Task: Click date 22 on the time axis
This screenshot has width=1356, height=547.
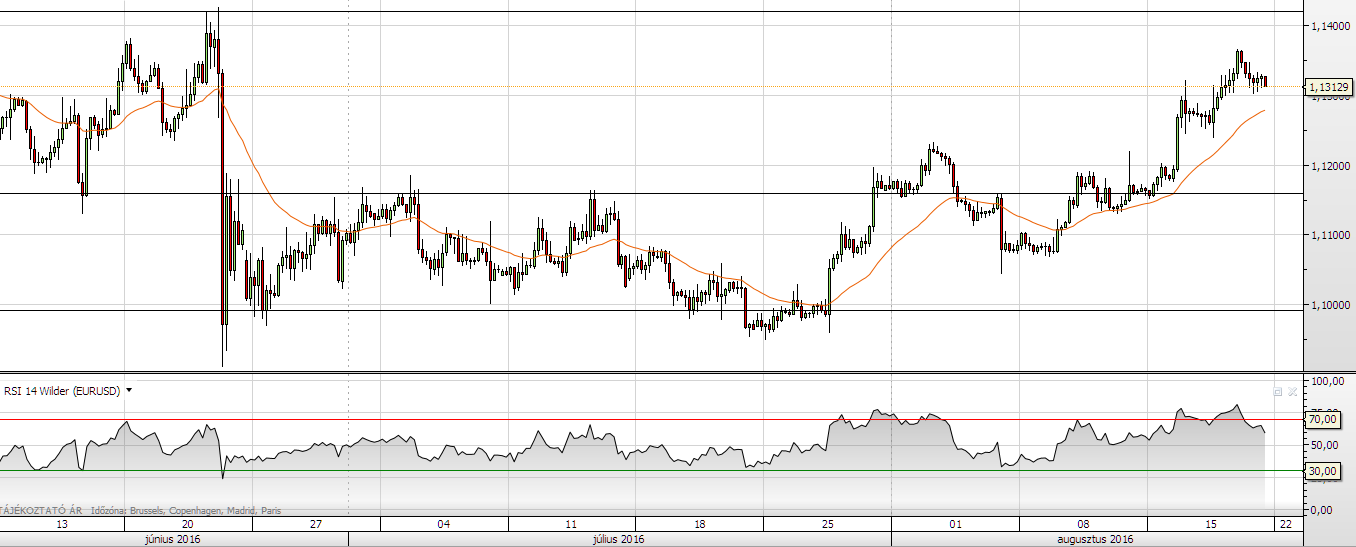Action: pos(1285,524)
